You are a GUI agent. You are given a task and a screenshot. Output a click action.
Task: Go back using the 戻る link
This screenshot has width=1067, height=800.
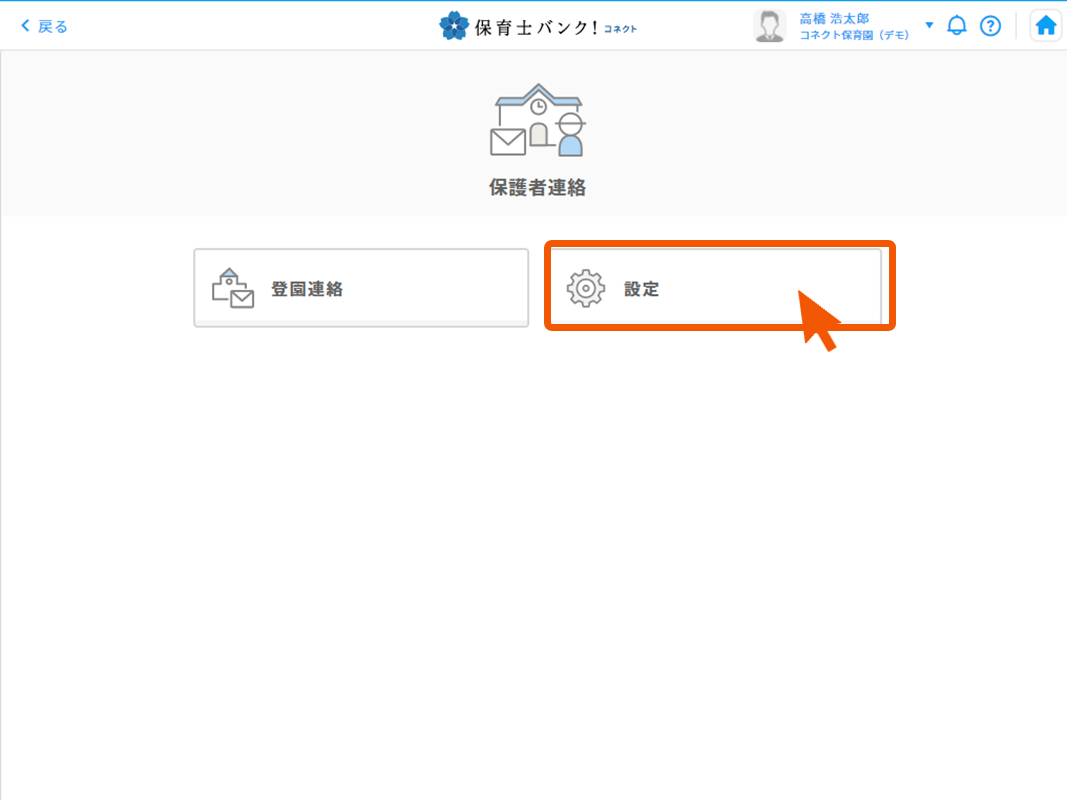(52, 26)
